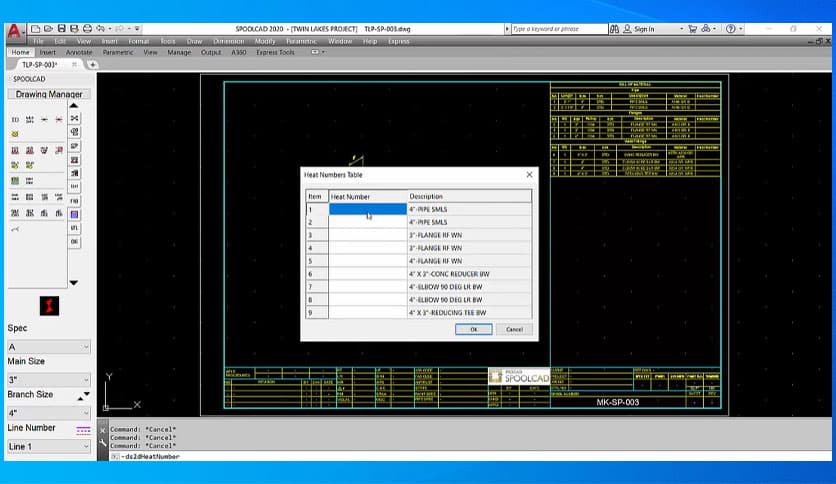Viewport: 836px width, 484px height.
Task: Click the Help question mark icon
Action: tap(730, 29)
